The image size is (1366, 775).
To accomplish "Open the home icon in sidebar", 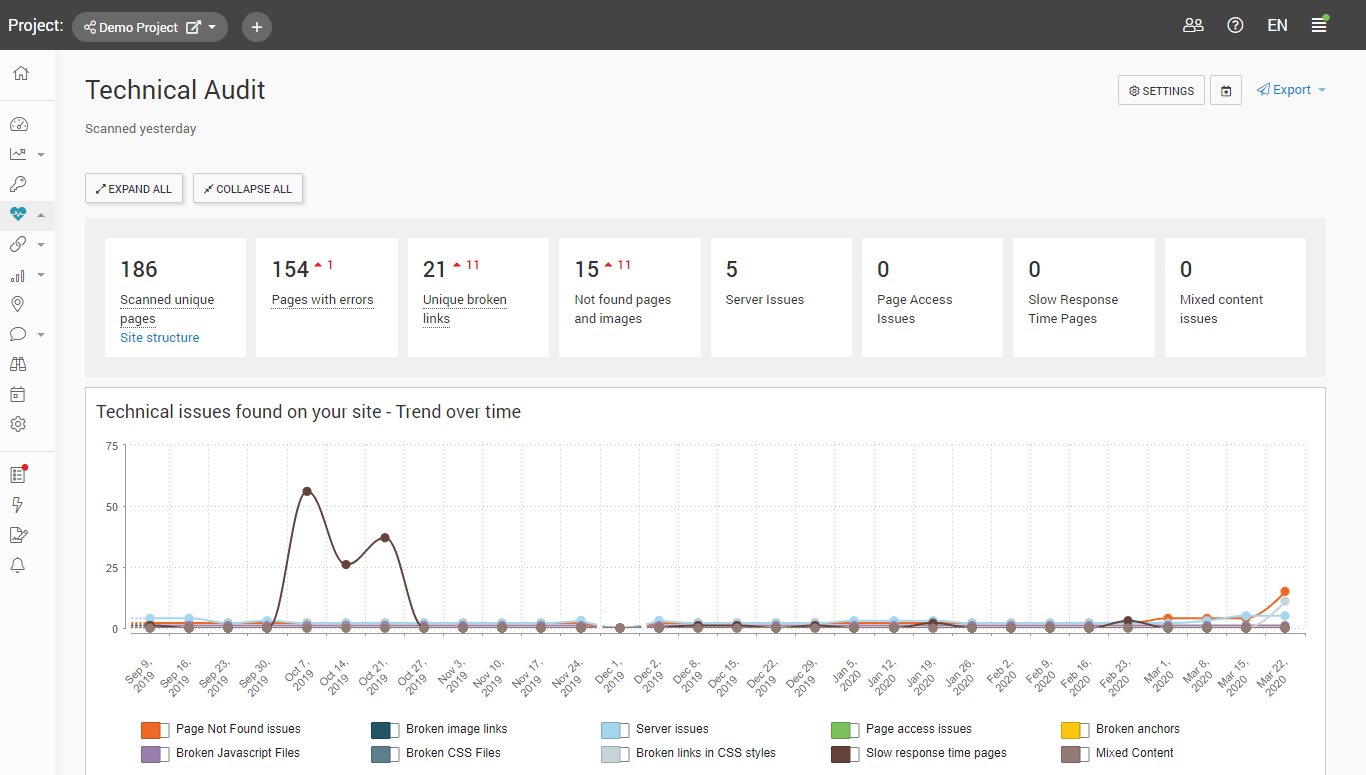I will 20,74.
